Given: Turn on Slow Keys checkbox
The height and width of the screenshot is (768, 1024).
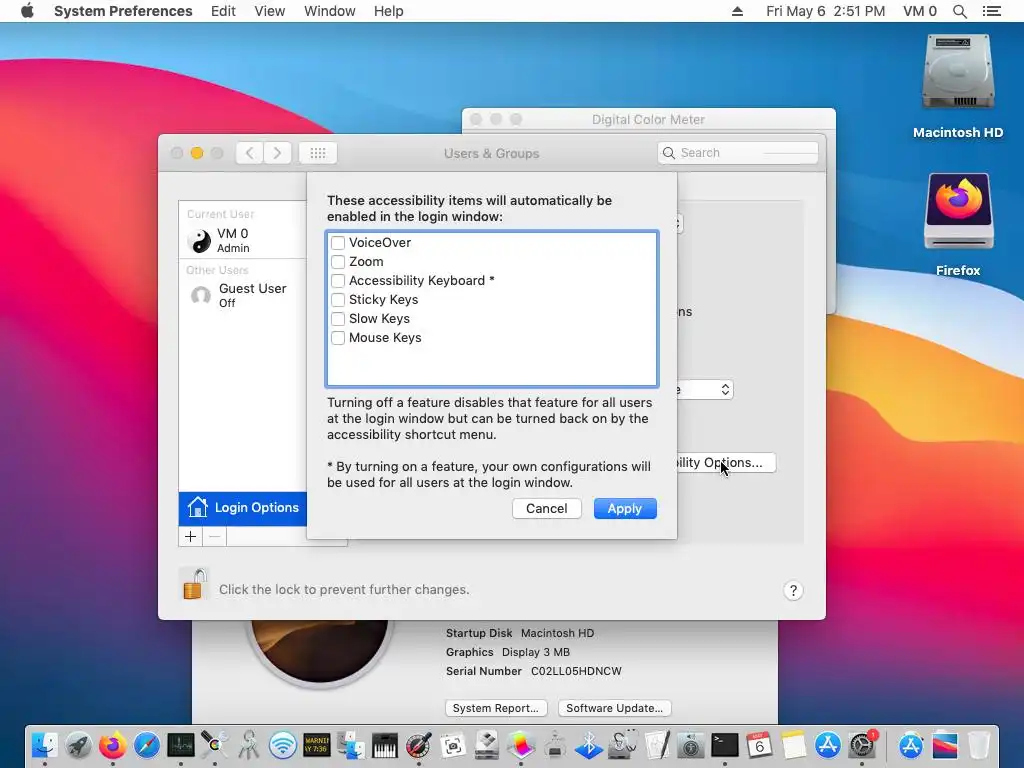Looking at the screenshot, I should point(338,319).
